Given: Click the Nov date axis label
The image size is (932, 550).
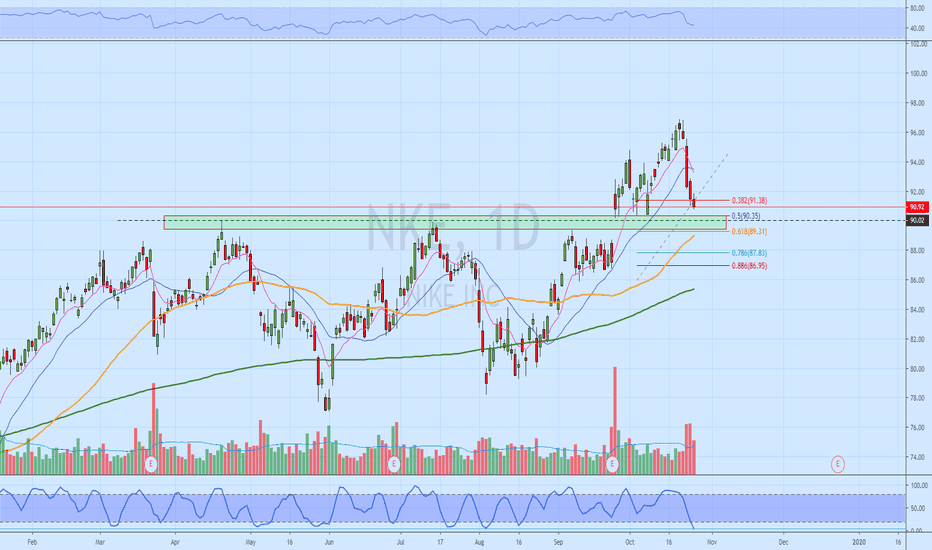Looking at the screenshot, I should [x=713, y=542].
